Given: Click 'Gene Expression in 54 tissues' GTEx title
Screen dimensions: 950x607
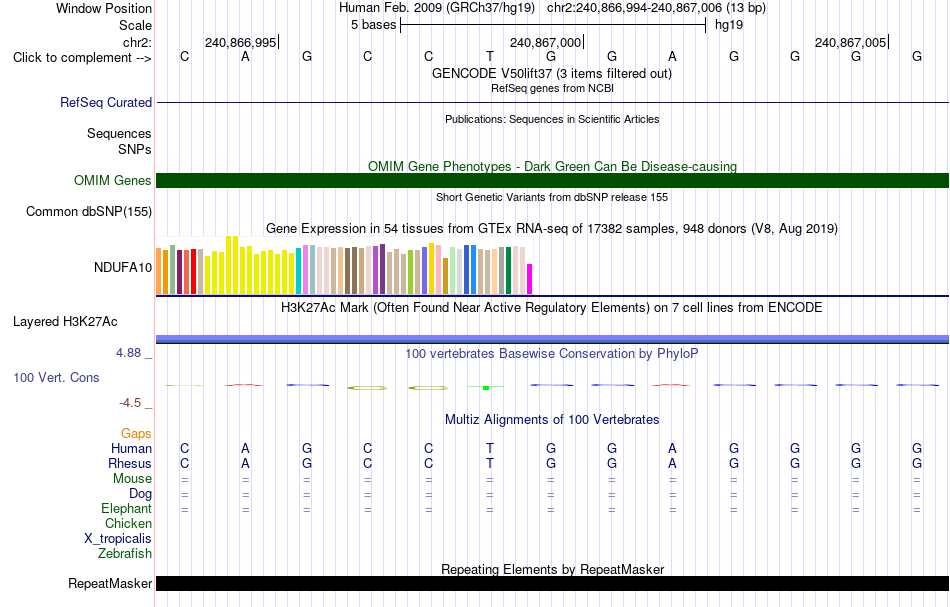Looking at the screenshot, I should pyautogui.click(x=552, y=228).
